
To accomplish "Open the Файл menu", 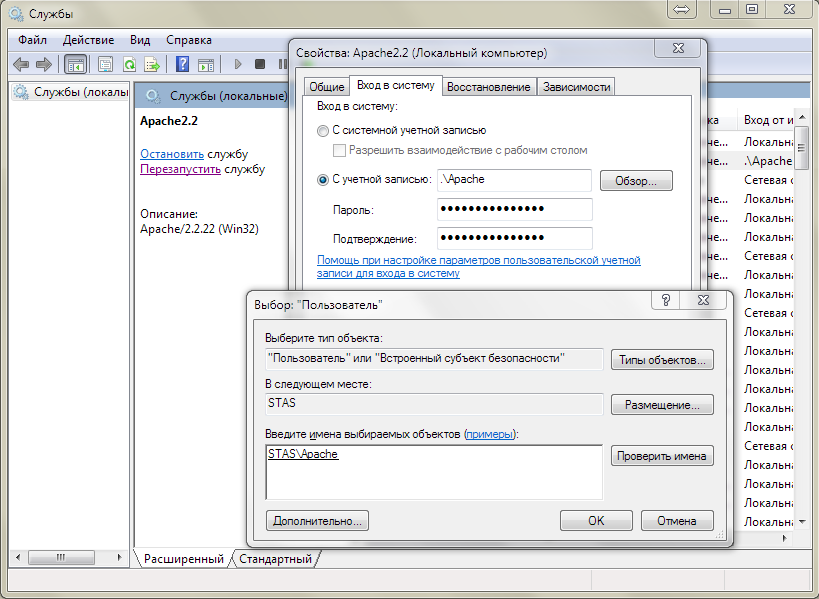I will [x=32, y=40].
